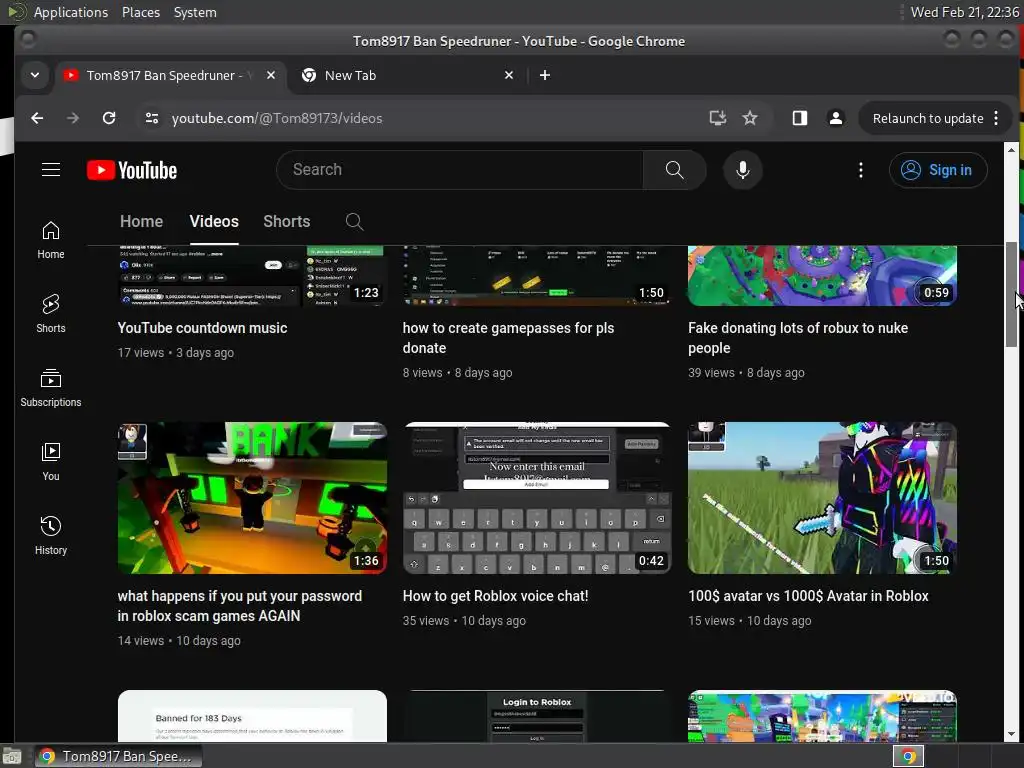Search within channel using magnifier icon
1024x768 pixels.
coord(354,221)
